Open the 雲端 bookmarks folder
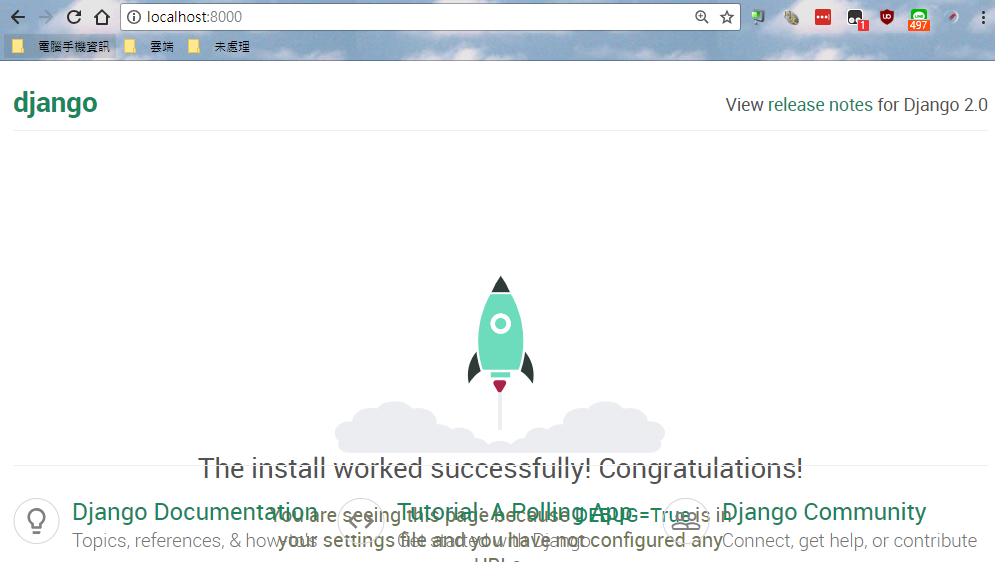Screen dimensions: 995x562 pyautogui.click(x=149, y=46)
